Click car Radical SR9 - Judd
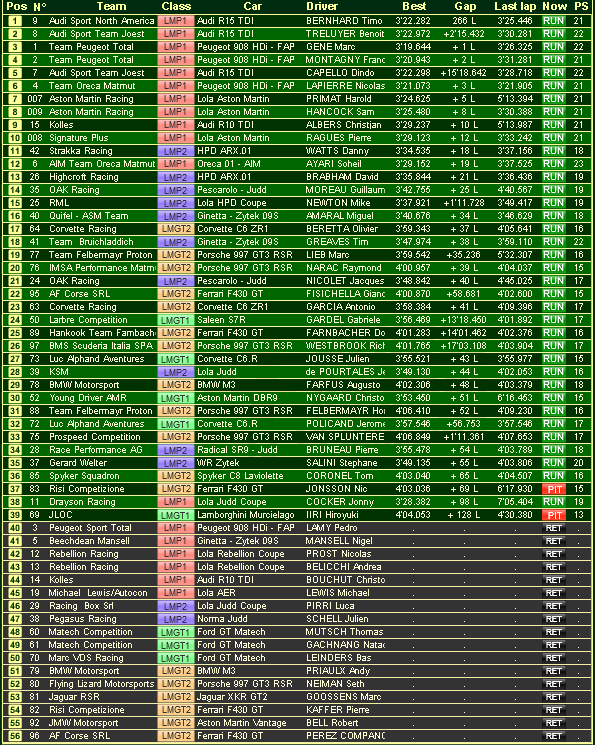Image resolution: width=595 pixels, height=745 pixels. pyautogui.click(x=237, y=449)
